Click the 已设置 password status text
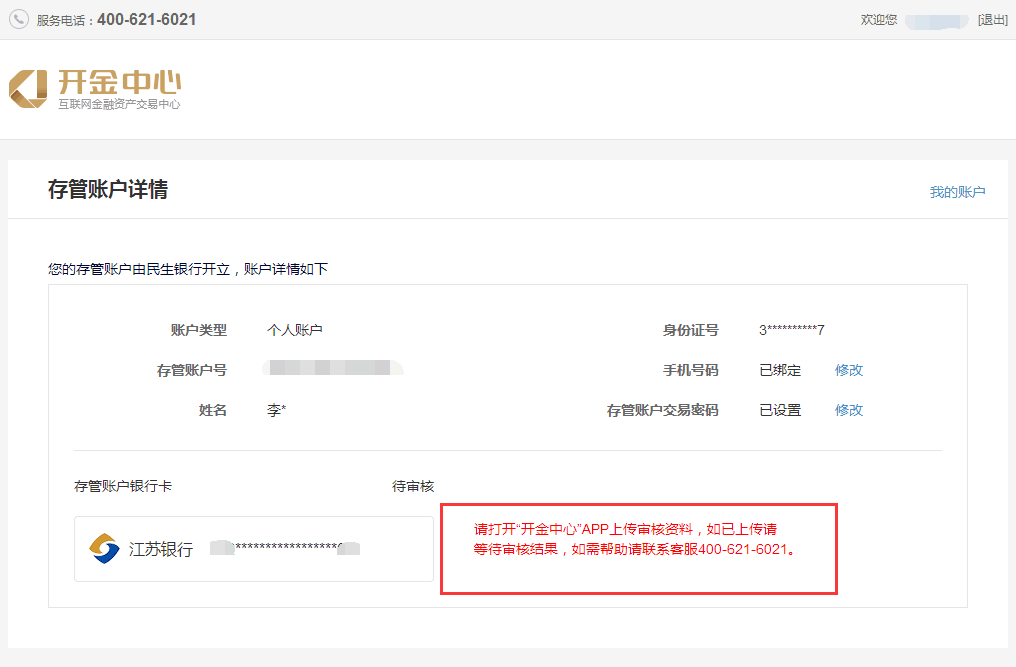The height and width of the screenshot is (667, 1016). click(780, 410)
